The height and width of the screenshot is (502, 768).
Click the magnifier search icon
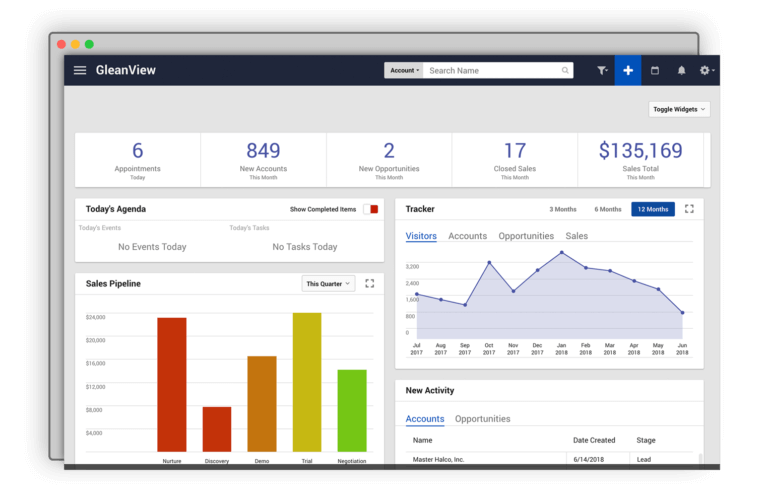point(565,71)
